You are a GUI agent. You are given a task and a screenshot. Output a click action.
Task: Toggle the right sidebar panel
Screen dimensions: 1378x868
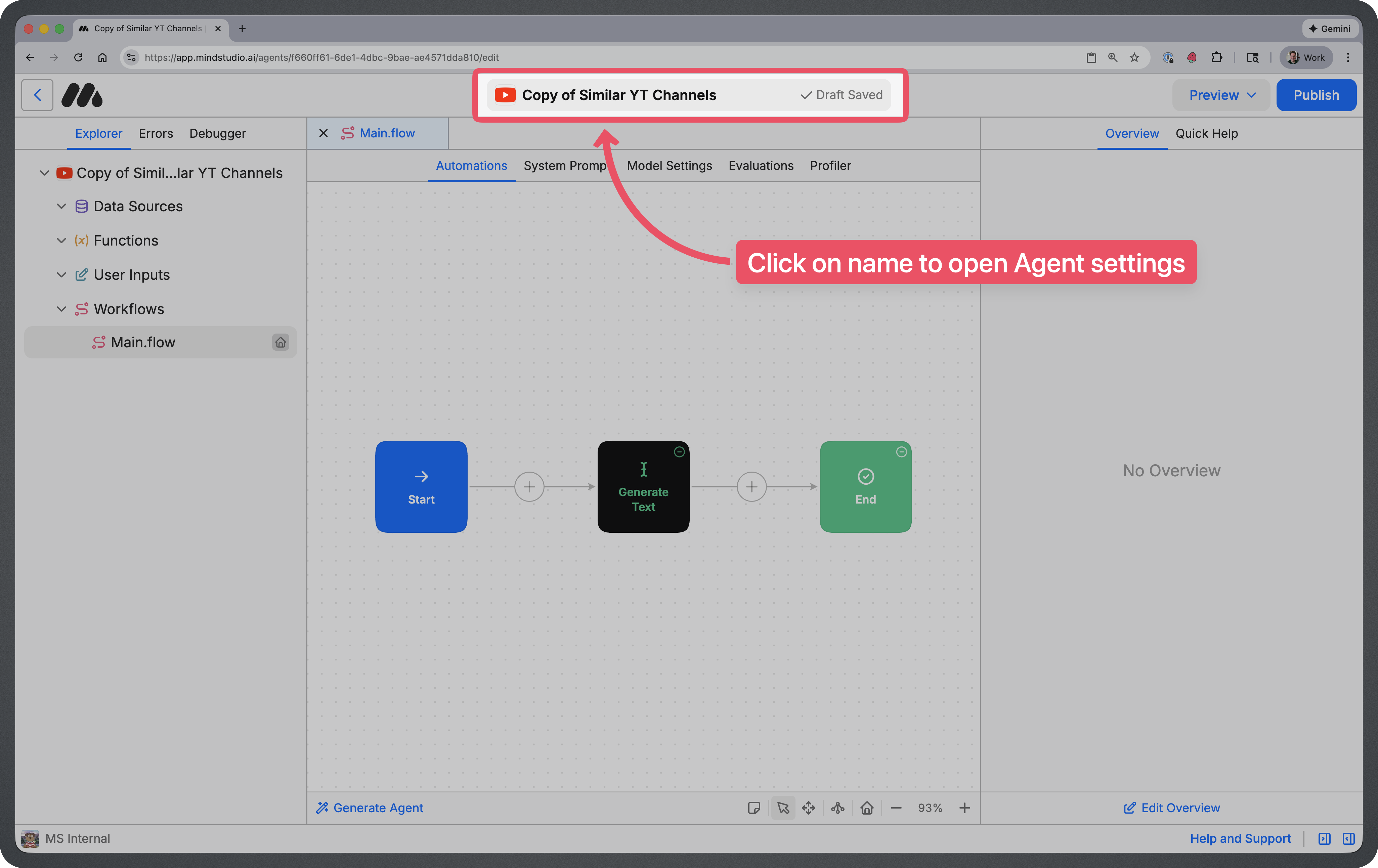pos(1349,838)
